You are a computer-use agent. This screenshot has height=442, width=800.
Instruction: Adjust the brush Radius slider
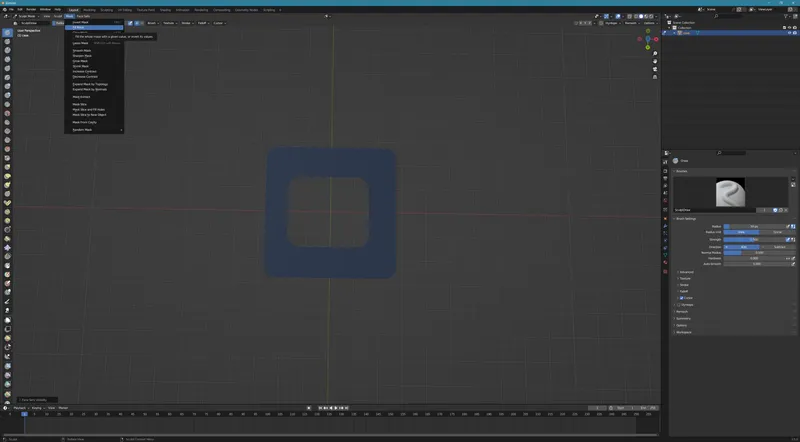click(x=754, y=227)
